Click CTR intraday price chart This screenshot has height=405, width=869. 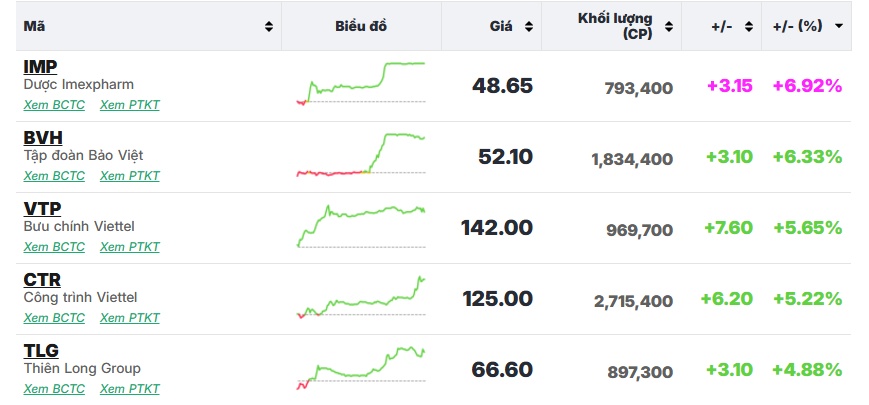coord(361,297)
